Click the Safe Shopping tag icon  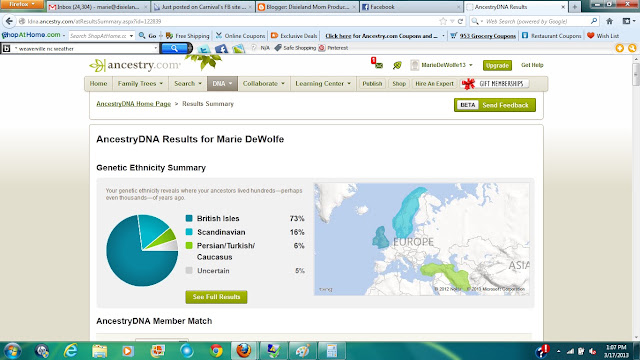point(278,48)
